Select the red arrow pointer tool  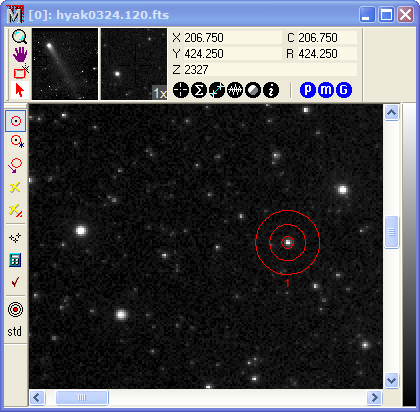20,90
